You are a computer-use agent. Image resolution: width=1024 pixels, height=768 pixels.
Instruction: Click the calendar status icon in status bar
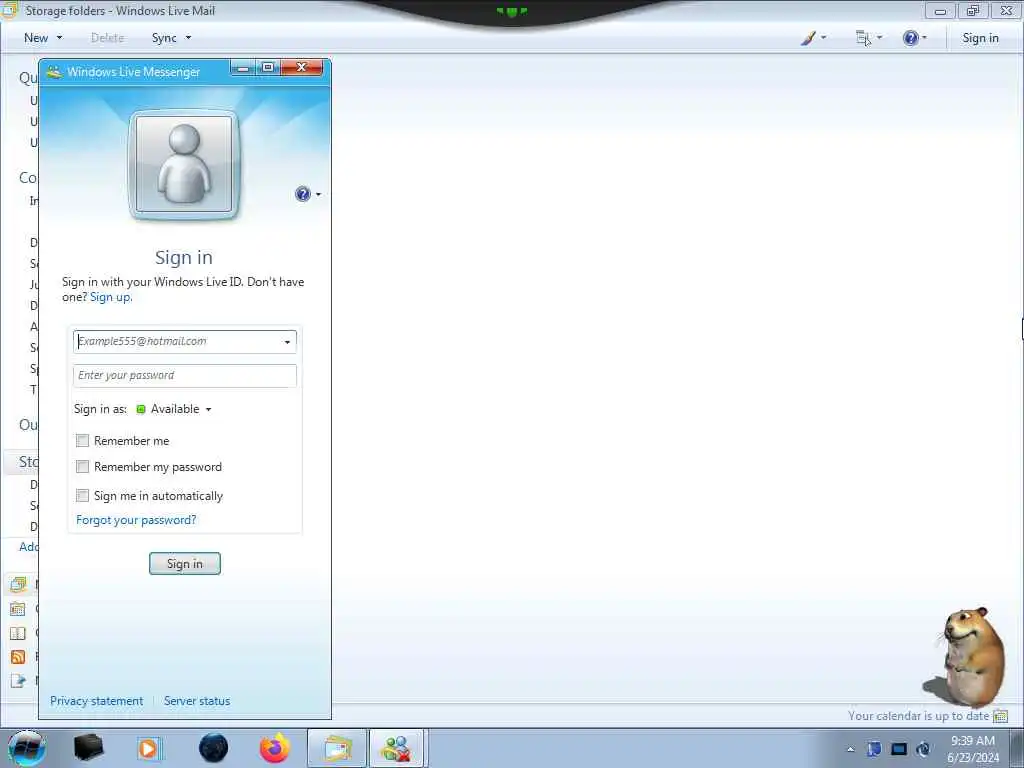point(1000,716)
